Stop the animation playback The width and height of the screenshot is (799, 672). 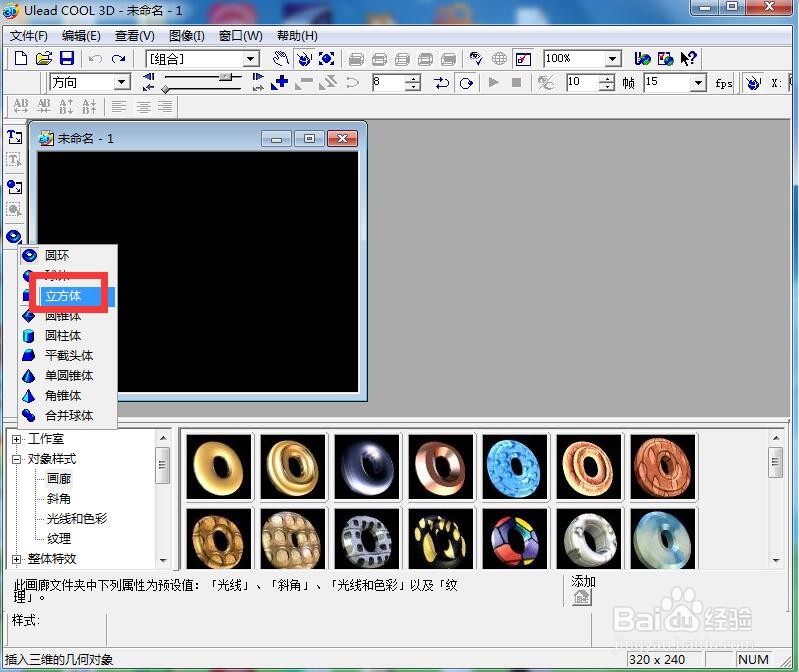pos(516,82)
